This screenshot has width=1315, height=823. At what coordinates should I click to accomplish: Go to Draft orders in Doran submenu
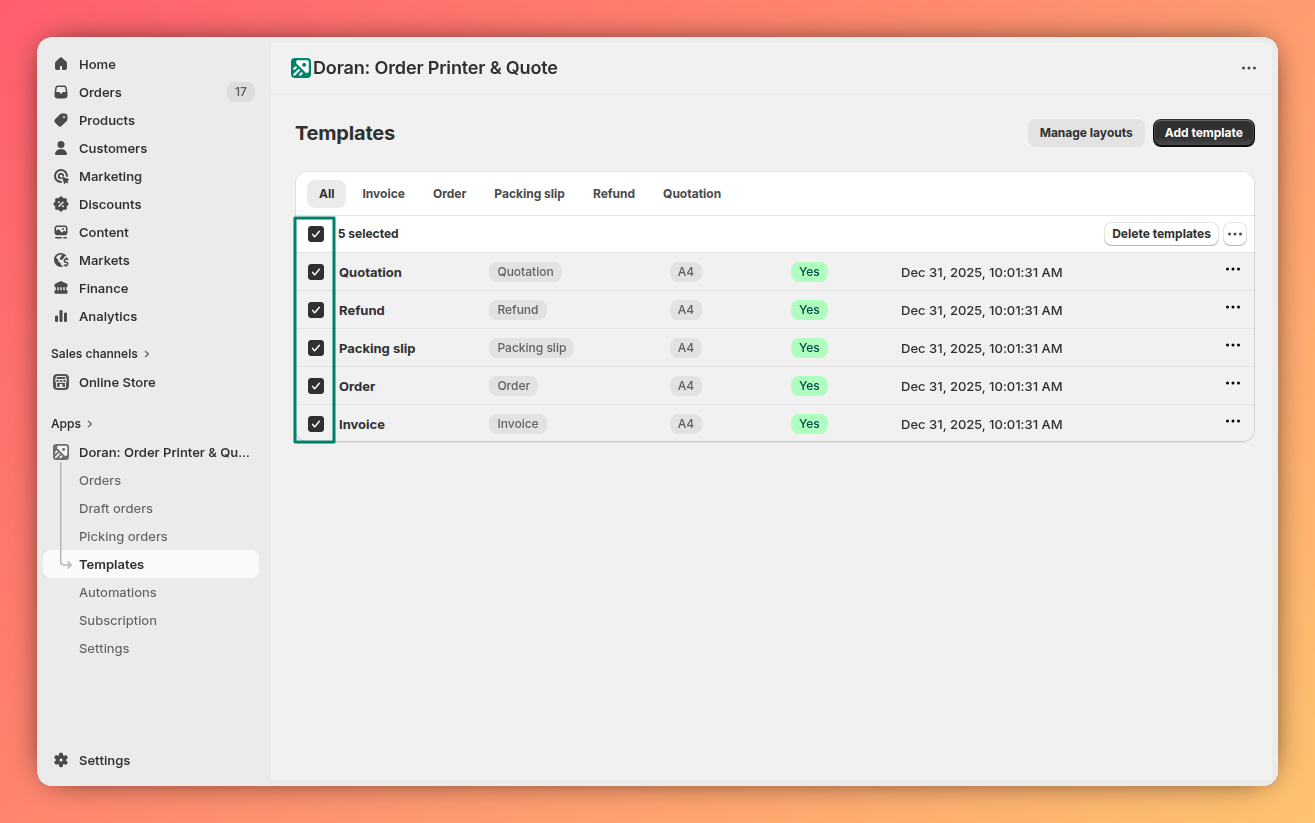coord(116,508)
